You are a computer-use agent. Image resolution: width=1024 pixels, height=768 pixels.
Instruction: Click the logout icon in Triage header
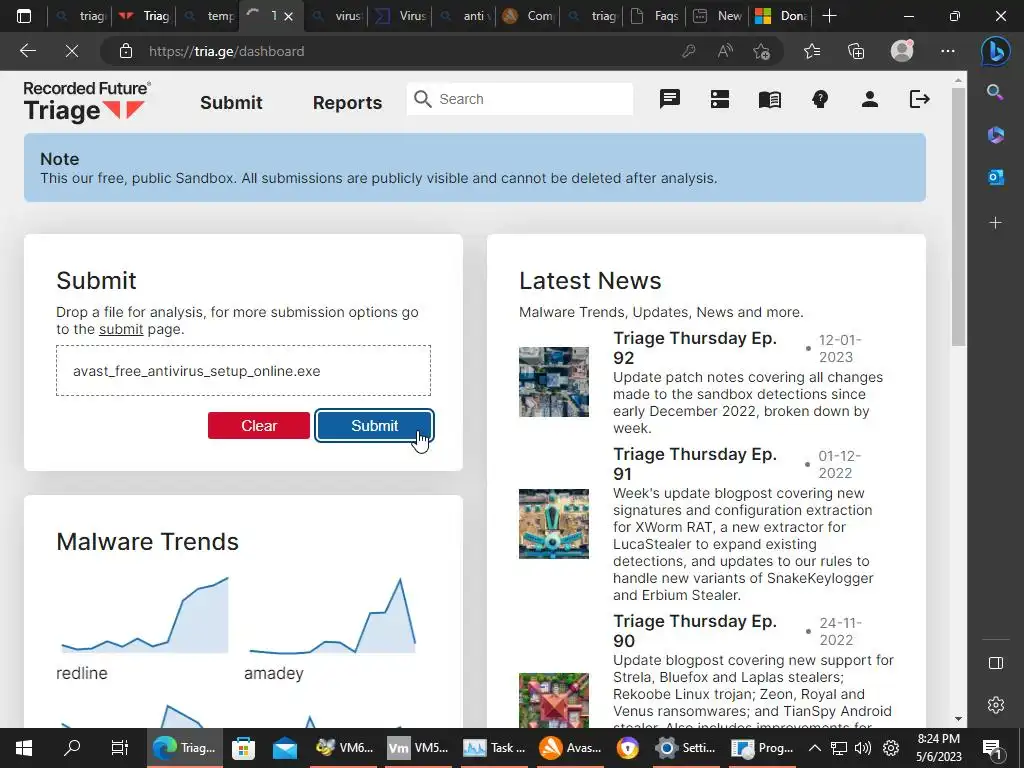920,99
